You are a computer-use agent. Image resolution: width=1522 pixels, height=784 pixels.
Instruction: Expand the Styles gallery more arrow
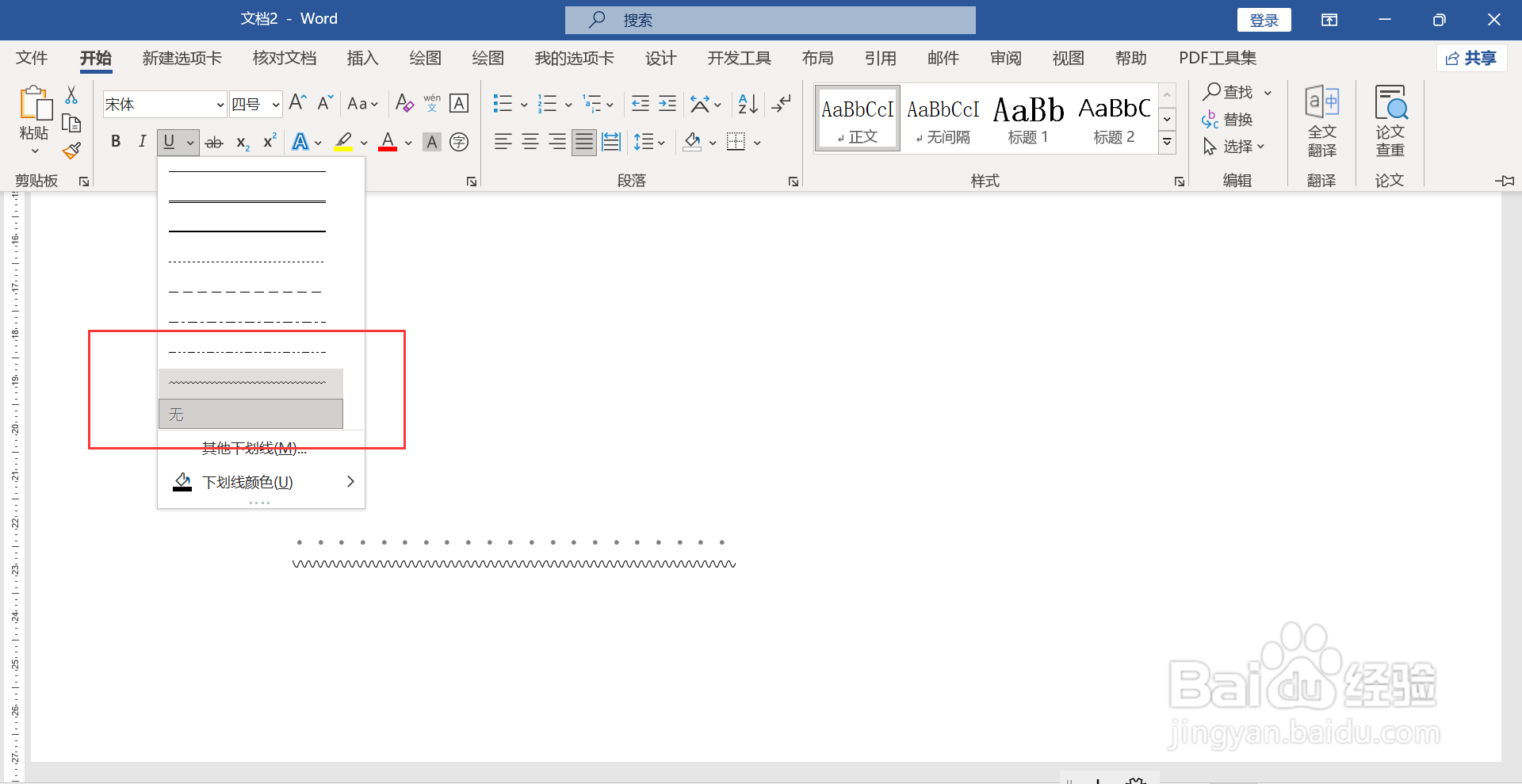1167,143
